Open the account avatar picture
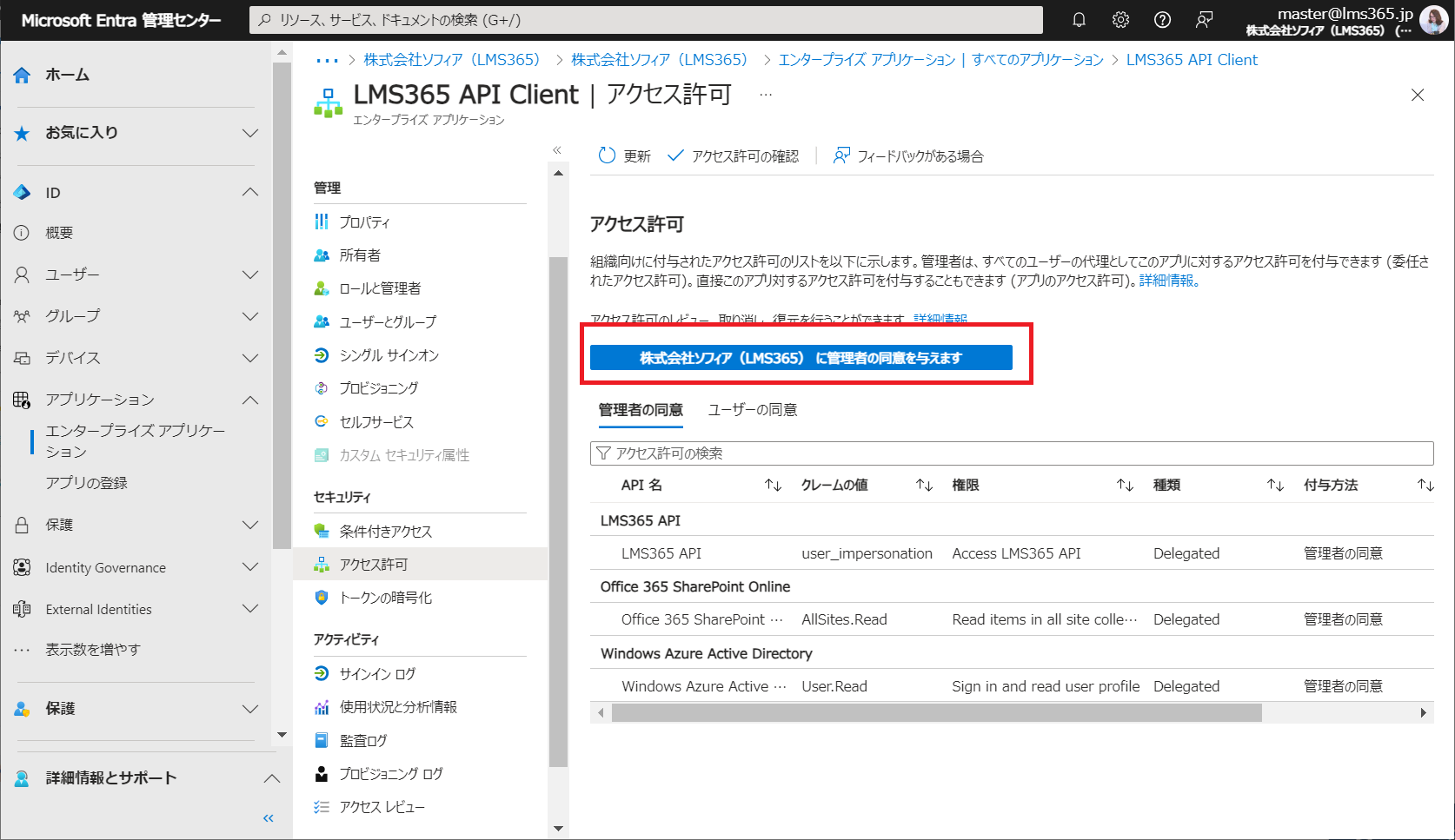The width and height of the screenshot is (1455, 840). [1433, 20]
